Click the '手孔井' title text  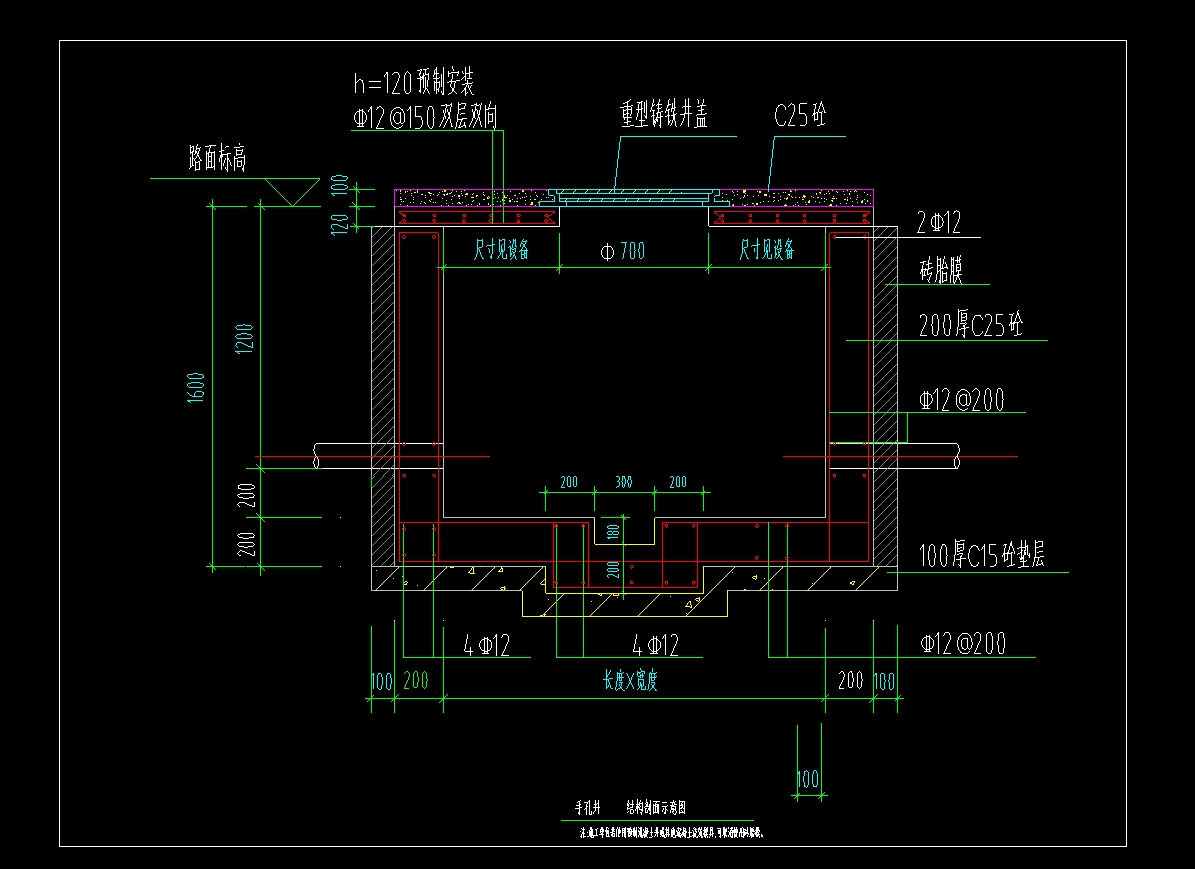pyautogui.click(x=588, y=807)
